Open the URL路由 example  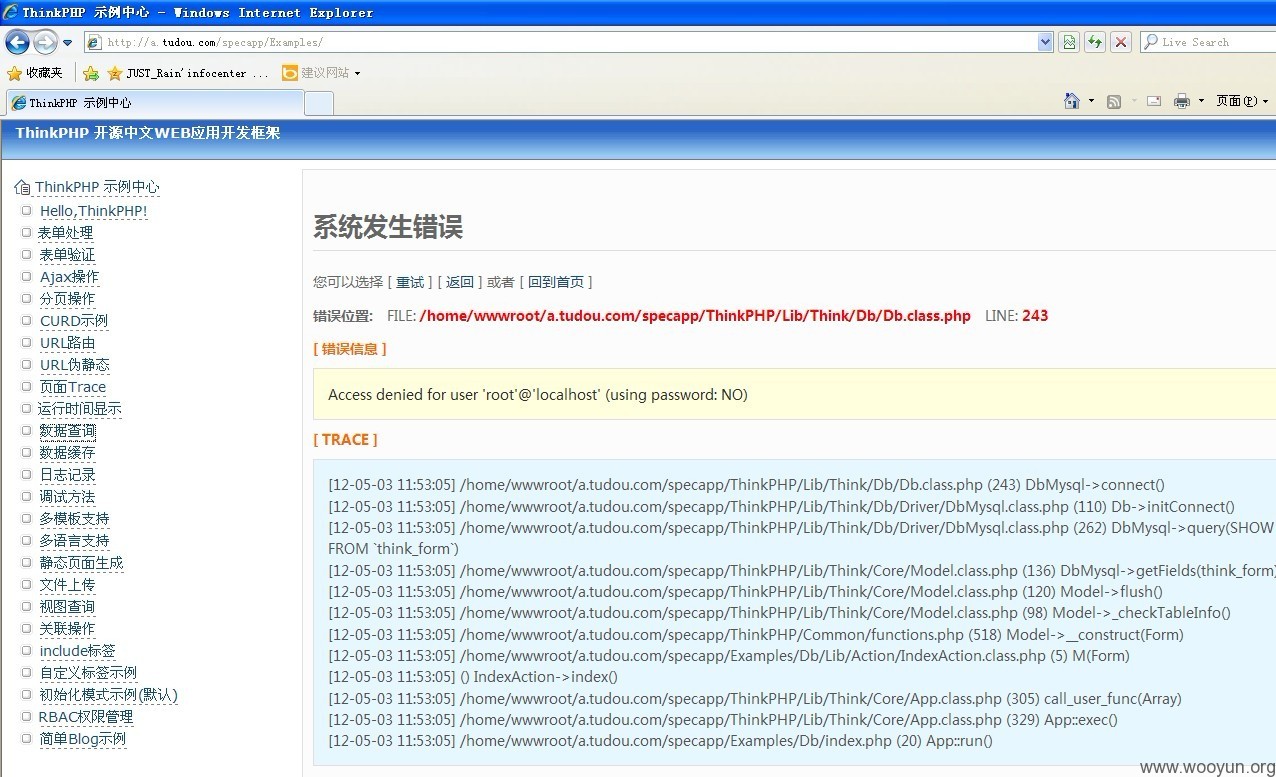(67, 343)
